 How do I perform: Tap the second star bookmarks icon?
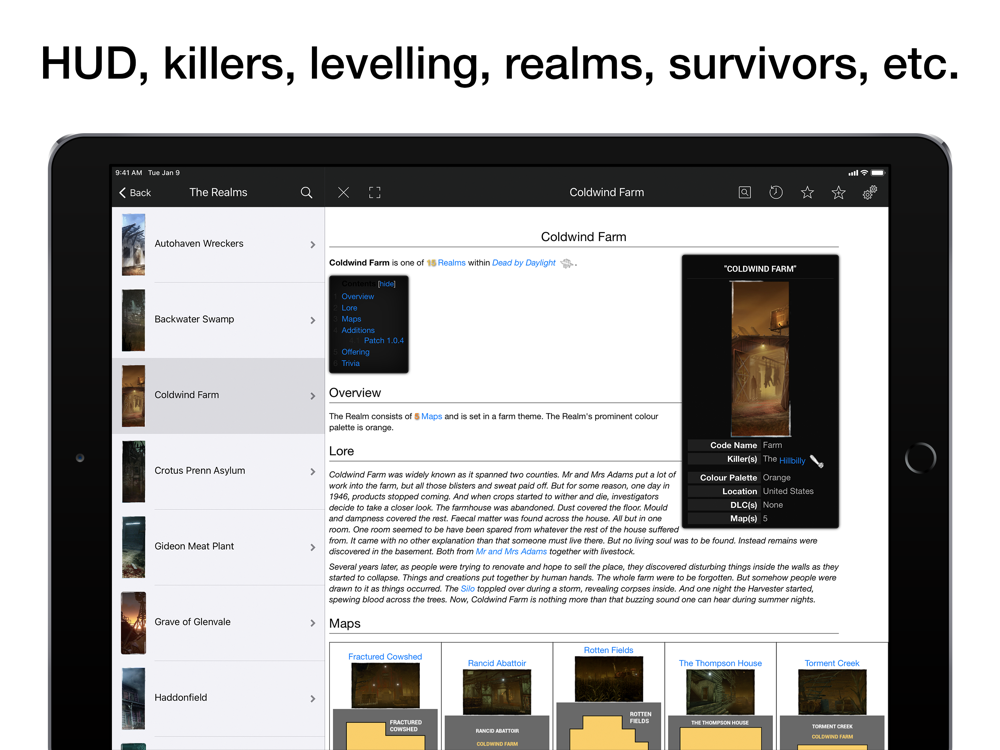[838, 192]
